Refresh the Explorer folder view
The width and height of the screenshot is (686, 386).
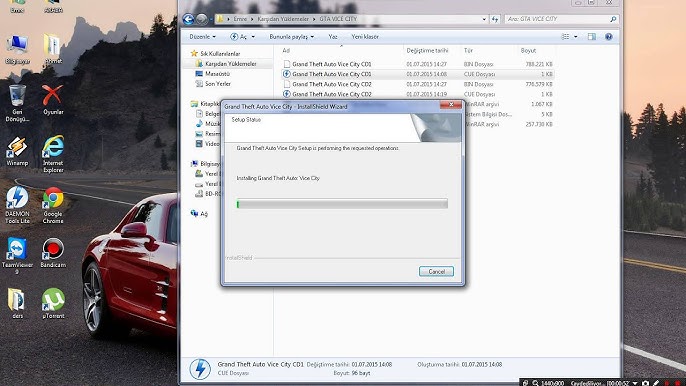point(495,19)
